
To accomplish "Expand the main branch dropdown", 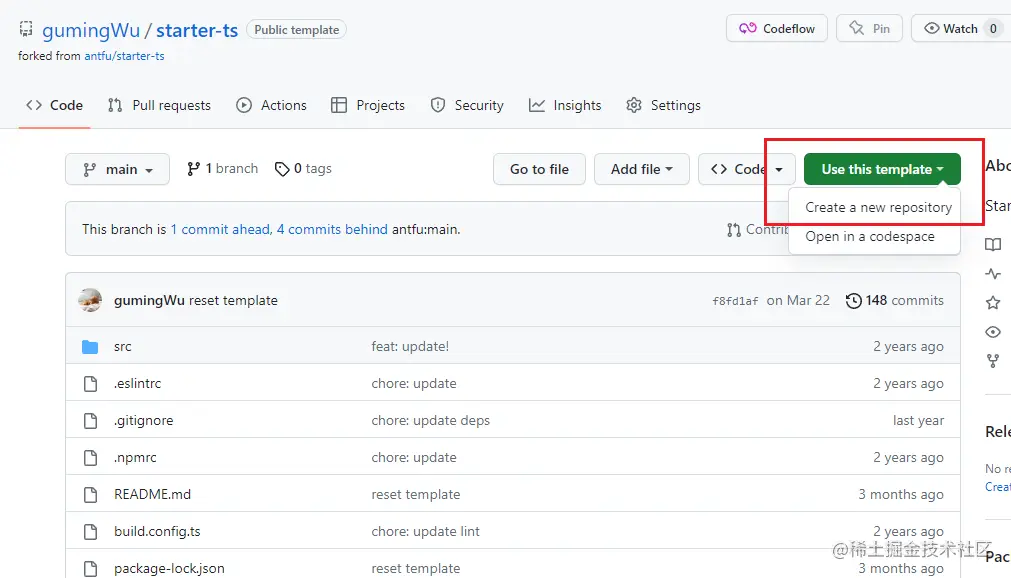I will tap(117, 169).
